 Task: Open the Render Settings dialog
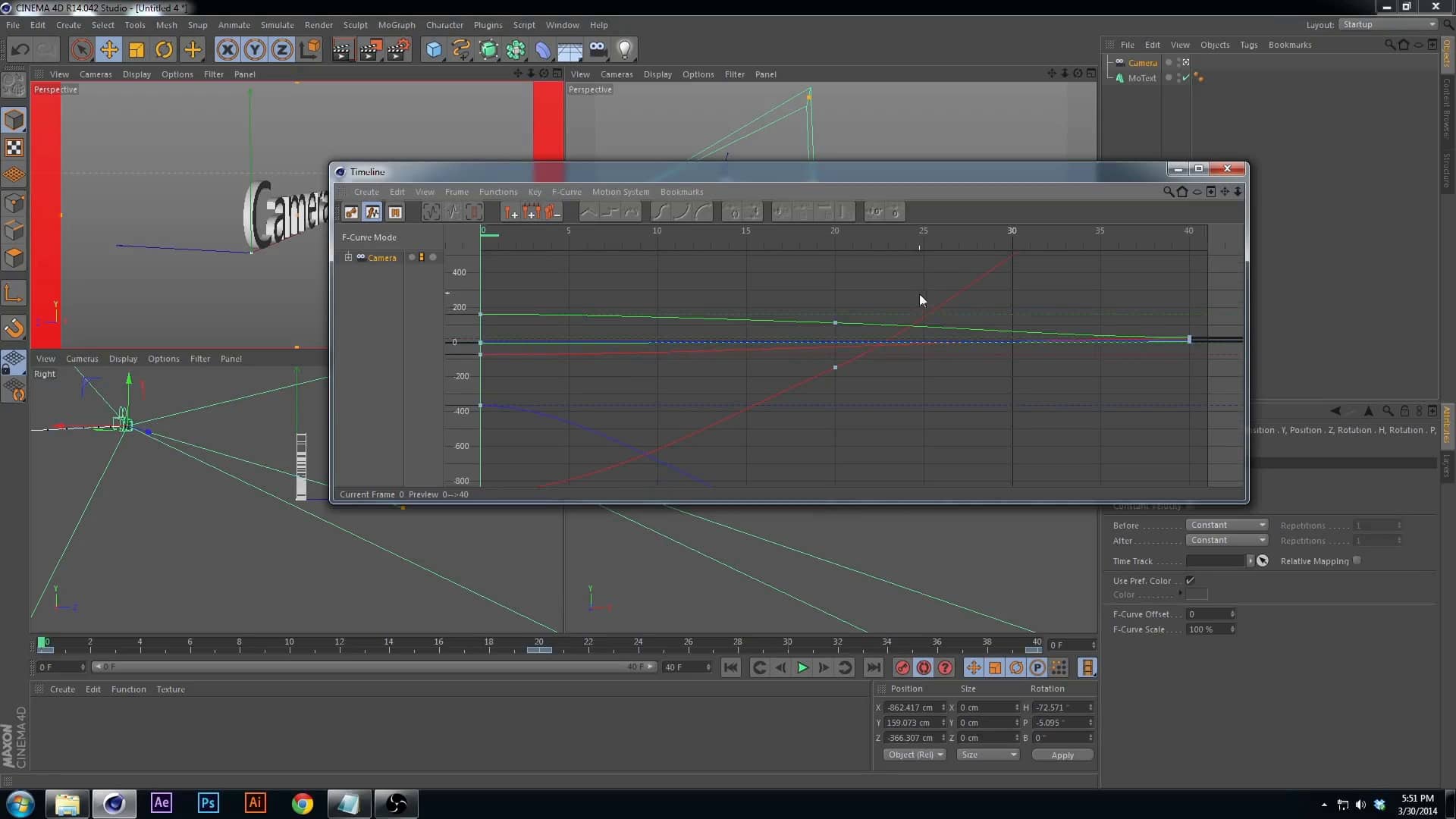pyautogui.click(x=399, y=49)
